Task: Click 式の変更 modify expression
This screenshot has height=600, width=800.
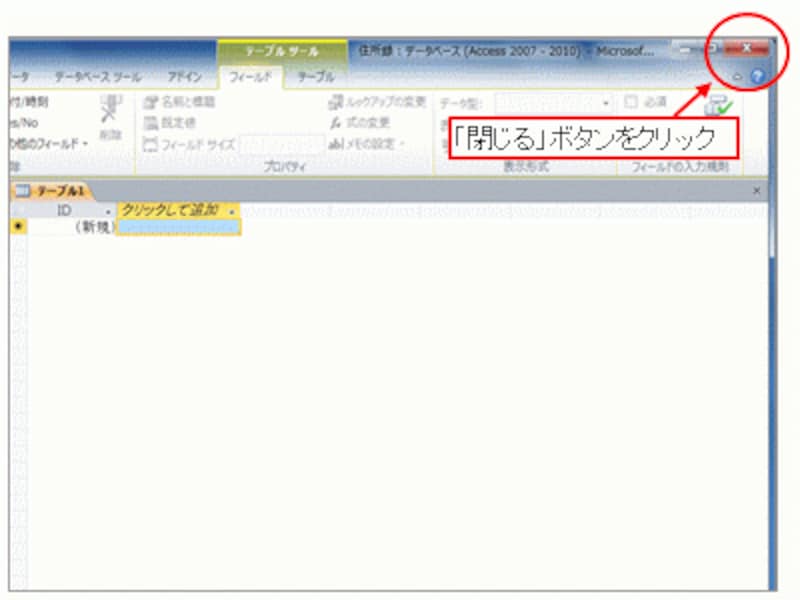Action: pyautogui.click(x=360, y=123)
